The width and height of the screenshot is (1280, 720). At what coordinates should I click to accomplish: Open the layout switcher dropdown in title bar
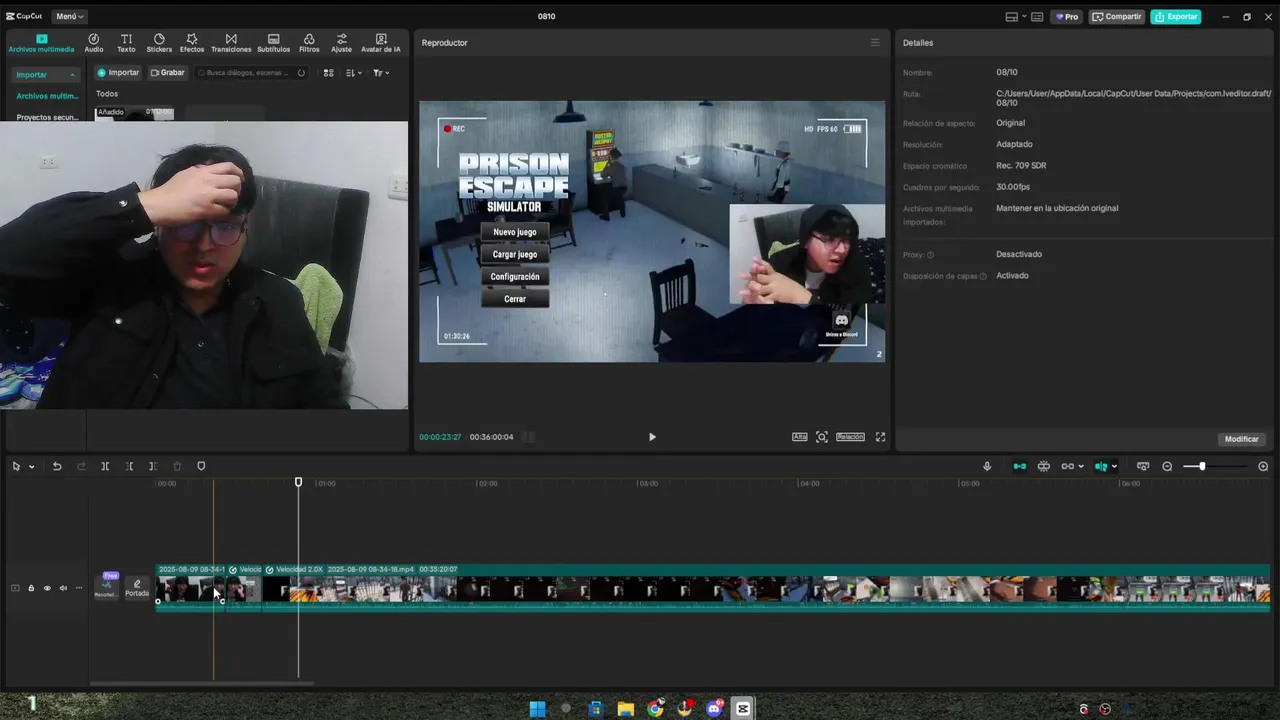click(1015, 17)
